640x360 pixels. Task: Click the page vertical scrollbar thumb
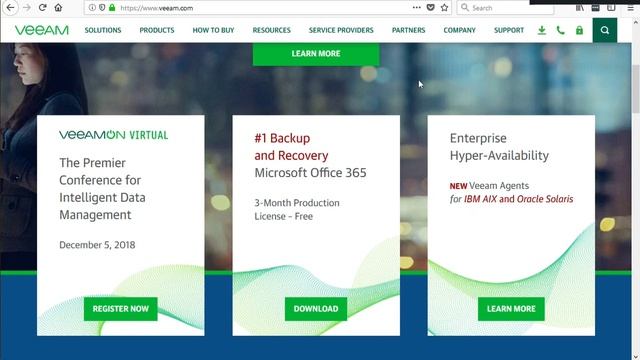click(x=636, y=89)
